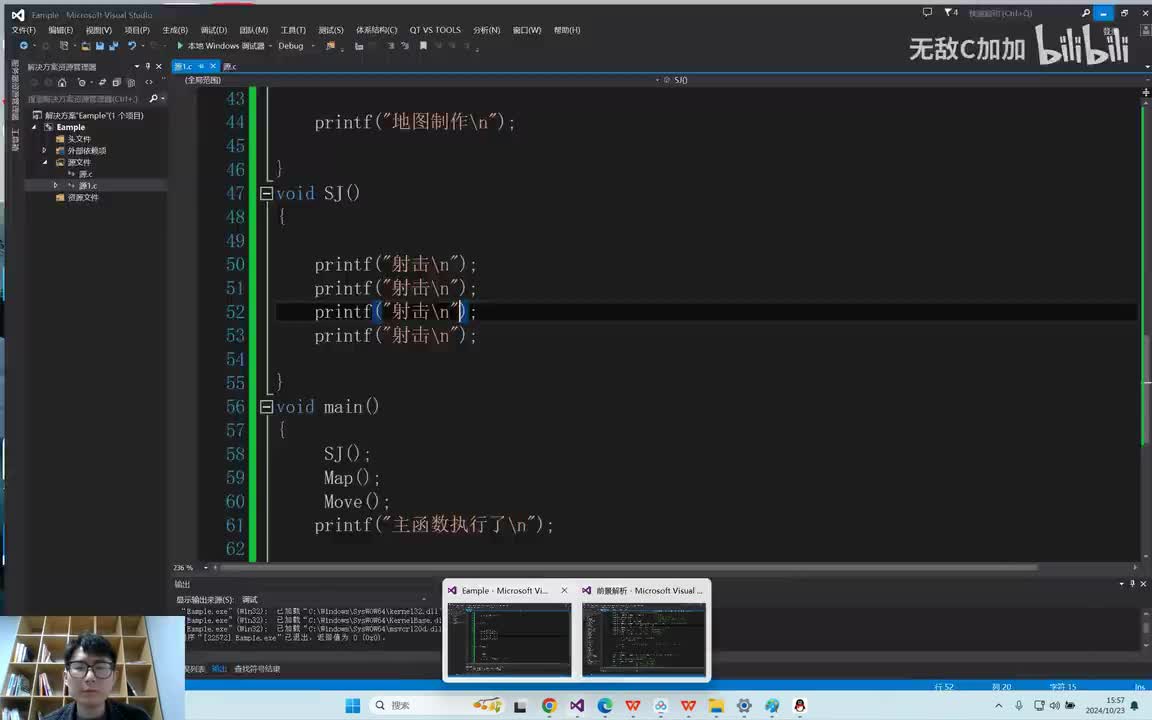Click the Open File folder toolbar icon
1152x720 pixels.
86,46
